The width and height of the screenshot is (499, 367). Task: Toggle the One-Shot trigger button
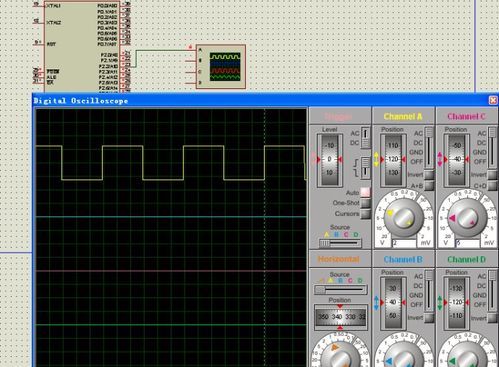coord(366,203)
